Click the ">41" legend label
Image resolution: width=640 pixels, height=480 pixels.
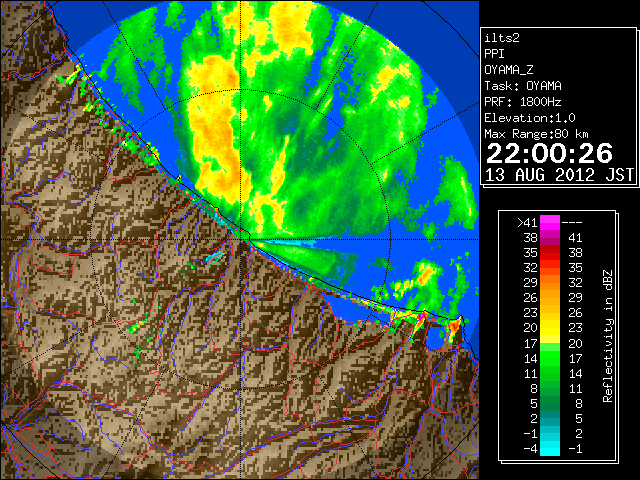(527, 222)
